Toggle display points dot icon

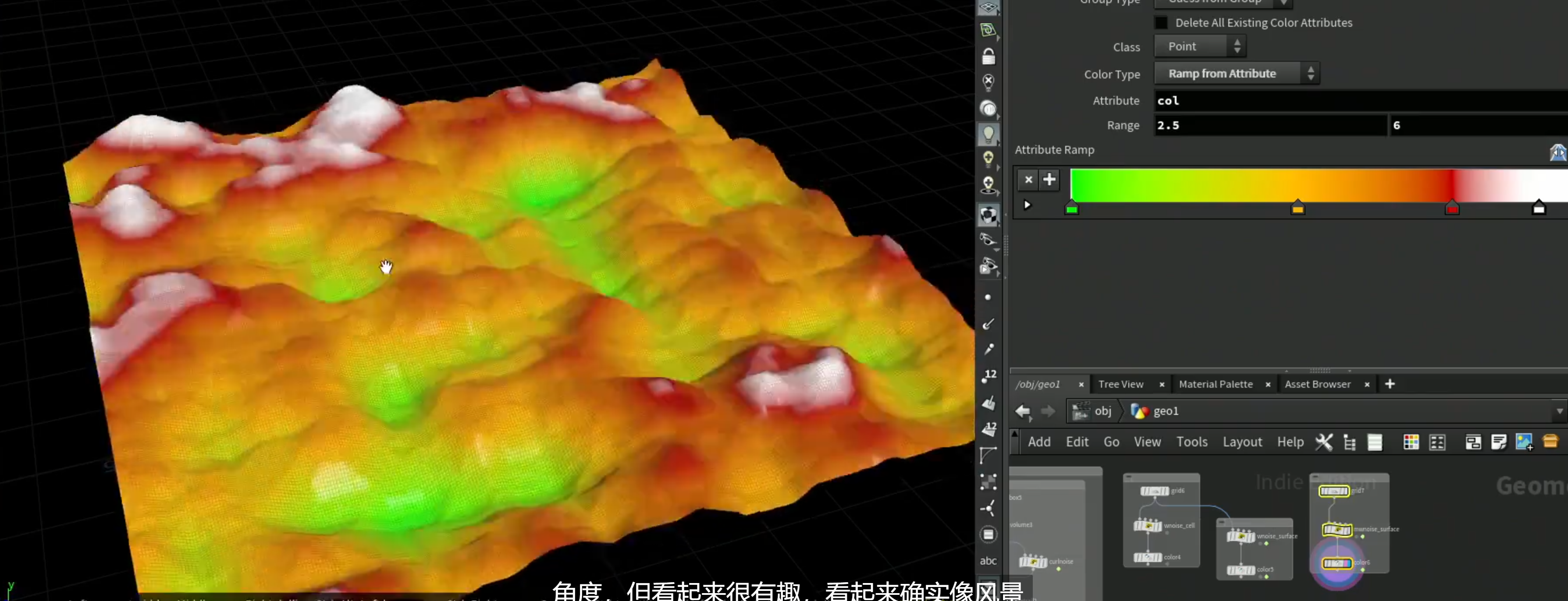click(x=988, y=297)
